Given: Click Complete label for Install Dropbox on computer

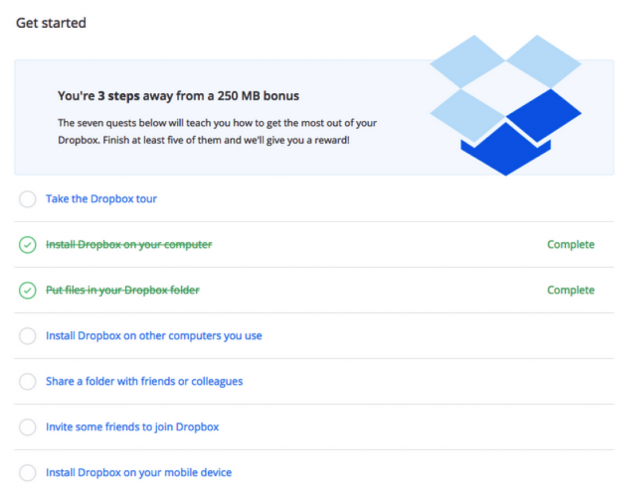Looking at the screenshot, I should point(571,244).
